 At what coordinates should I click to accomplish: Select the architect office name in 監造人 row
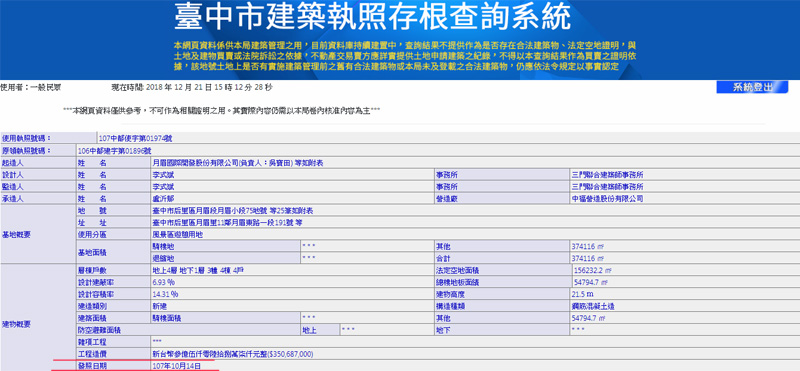[x=608, y=187]
